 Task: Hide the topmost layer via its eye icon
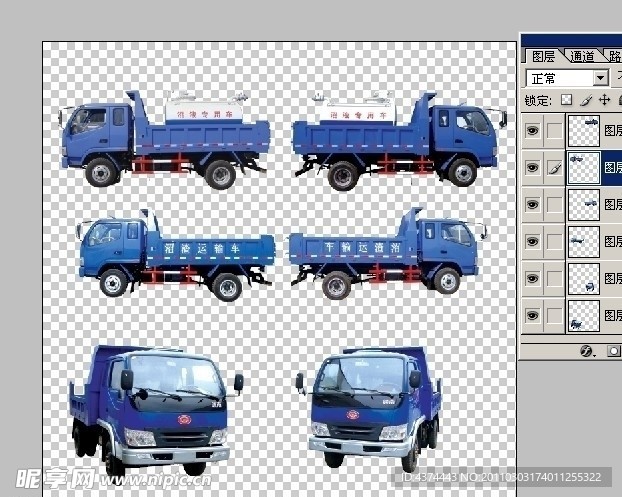[x=532, y=130]
